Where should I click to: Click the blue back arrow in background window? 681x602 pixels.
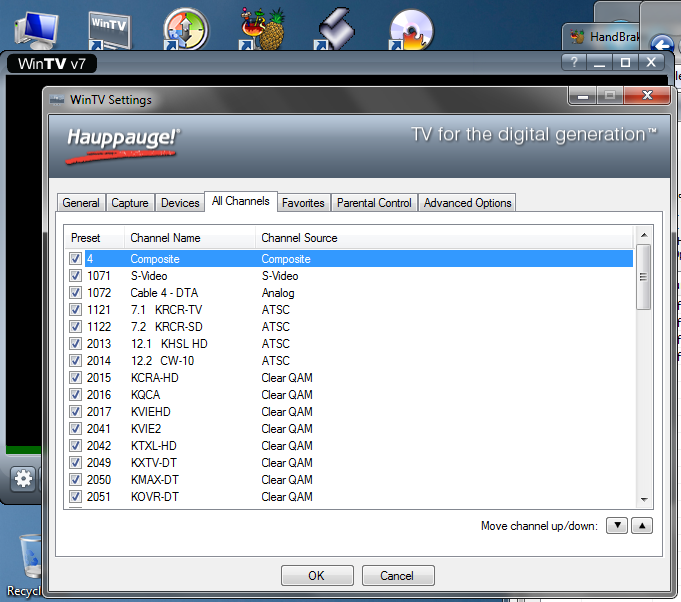[662, 44]
